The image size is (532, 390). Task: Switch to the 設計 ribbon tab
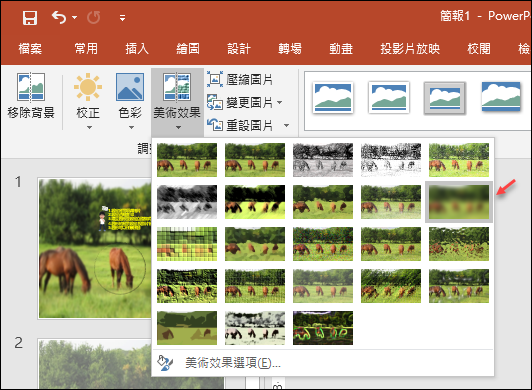[239, 49]
